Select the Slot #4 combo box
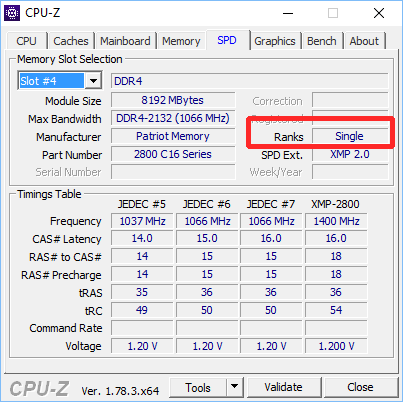 [60, 81]
